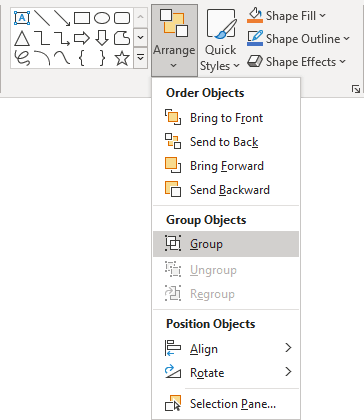Choose Send to Back
Image resolution: width=364 pixels, height=420 pixels.
coord(226,142)
